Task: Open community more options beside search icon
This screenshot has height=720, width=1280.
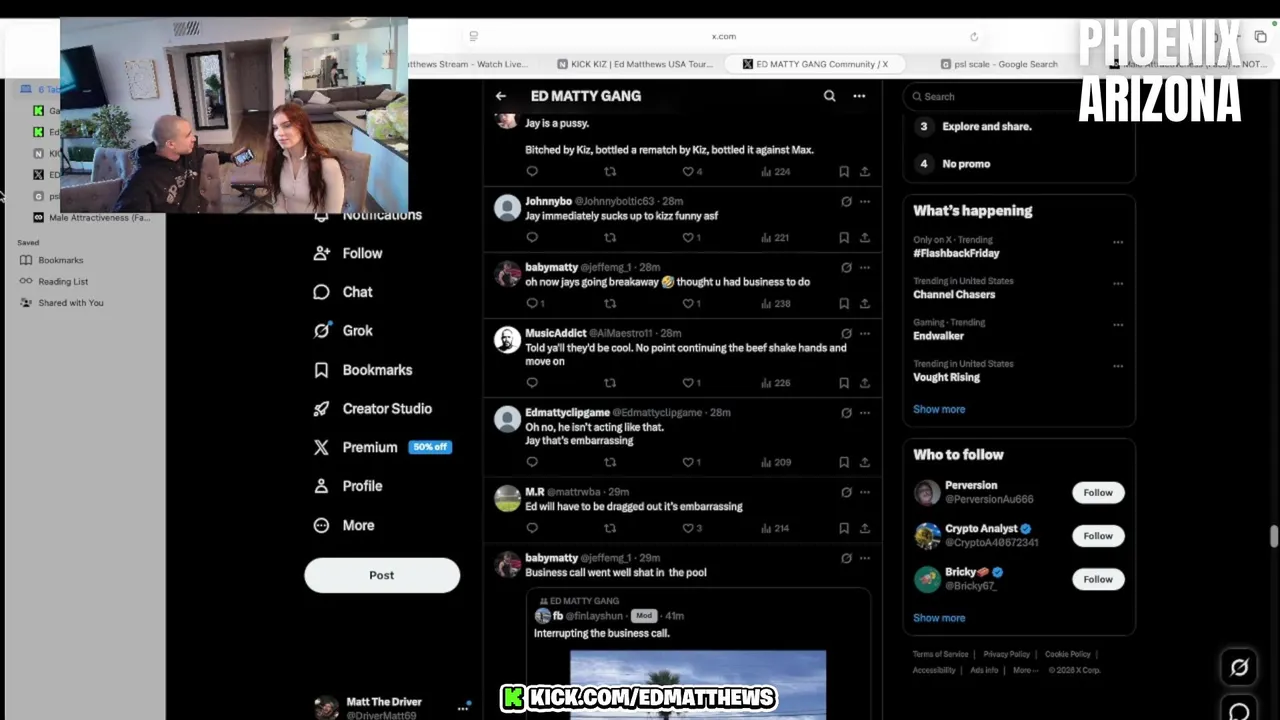Action: (859, 96)
